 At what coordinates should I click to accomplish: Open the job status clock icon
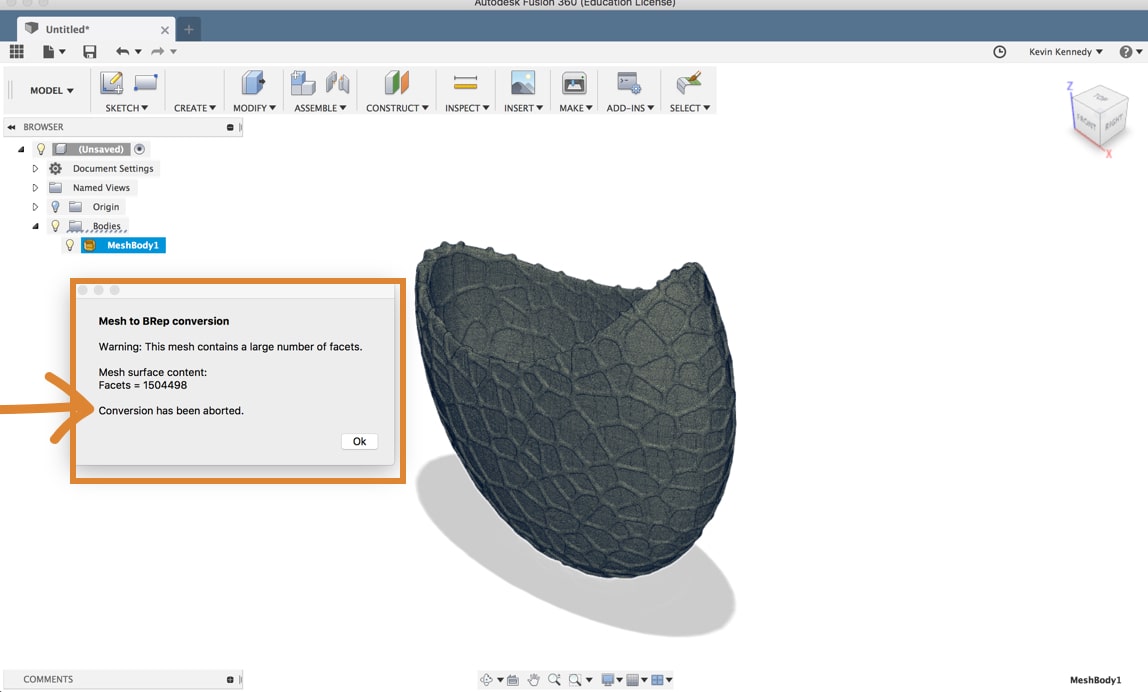(999, 51)
